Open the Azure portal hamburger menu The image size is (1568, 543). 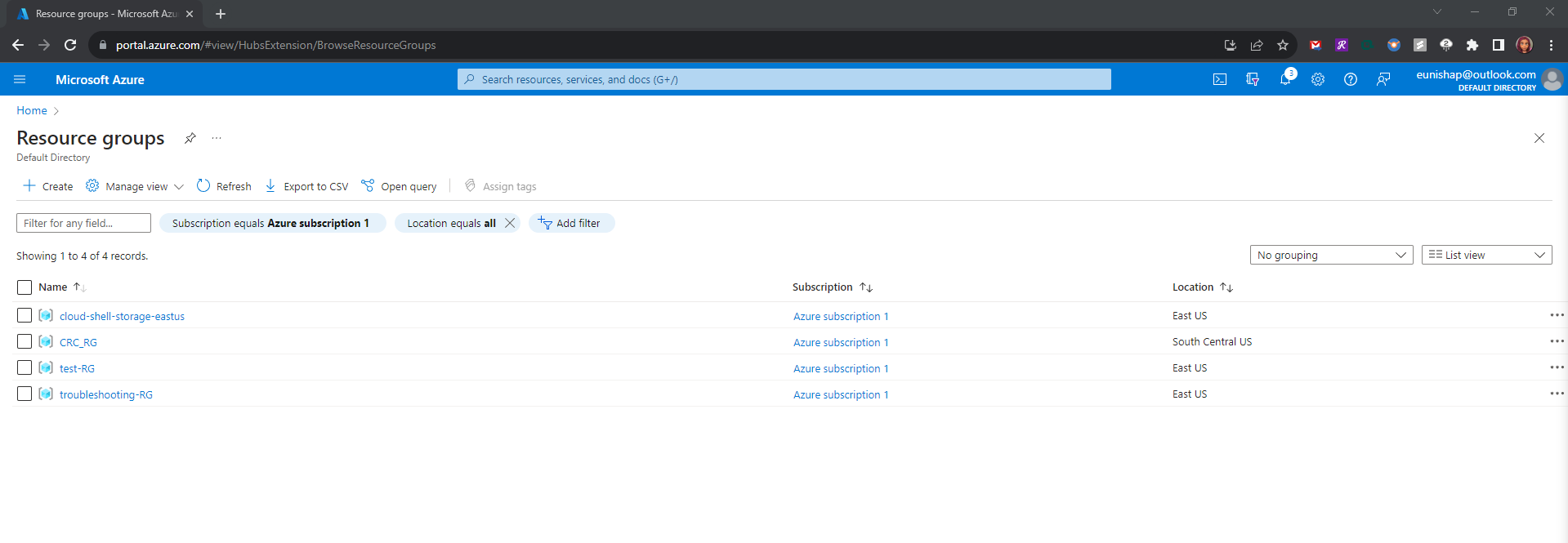coord(20,79)
